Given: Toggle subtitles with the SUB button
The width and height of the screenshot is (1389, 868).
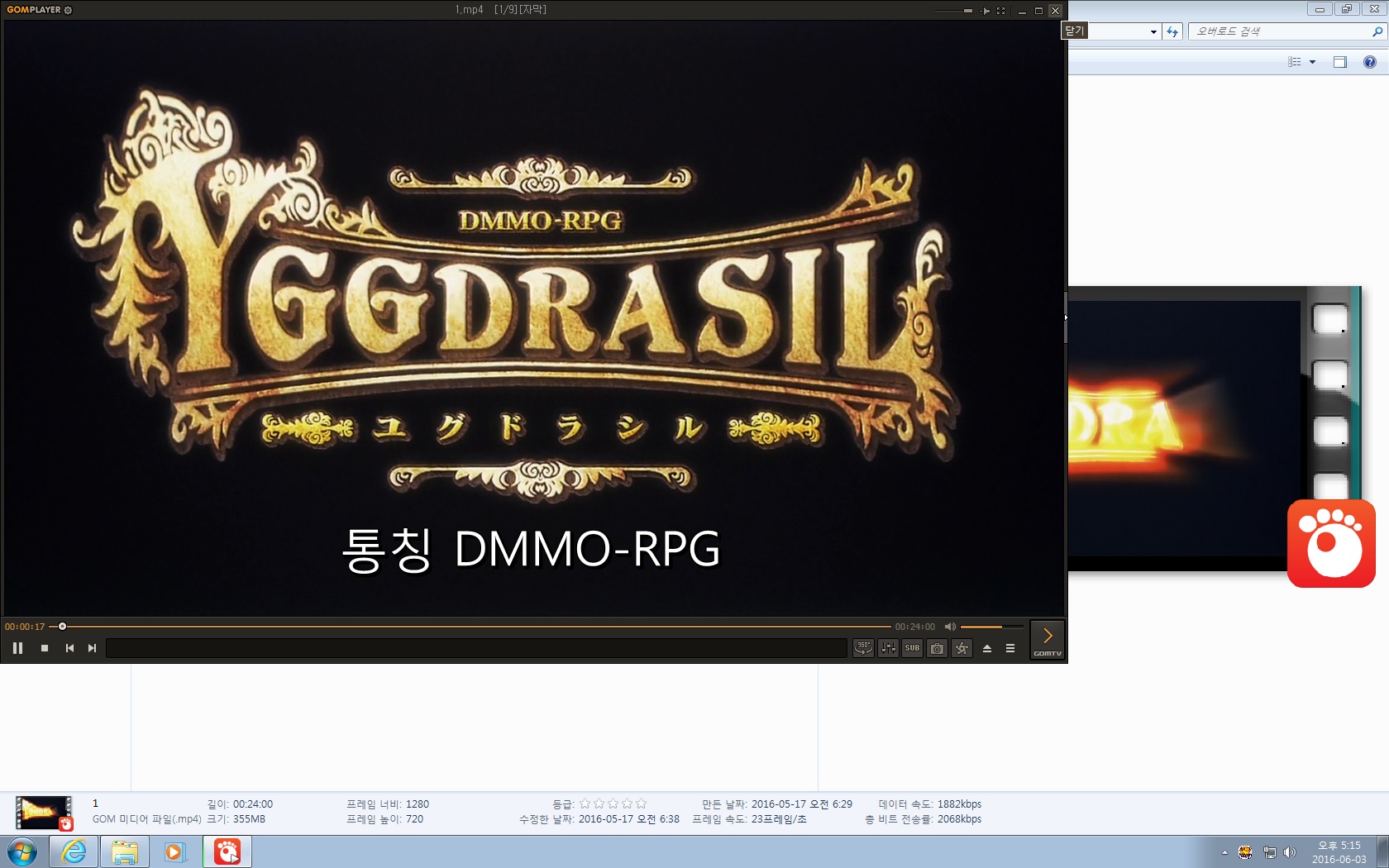Looking at the screenshot, I should point(912,648).
